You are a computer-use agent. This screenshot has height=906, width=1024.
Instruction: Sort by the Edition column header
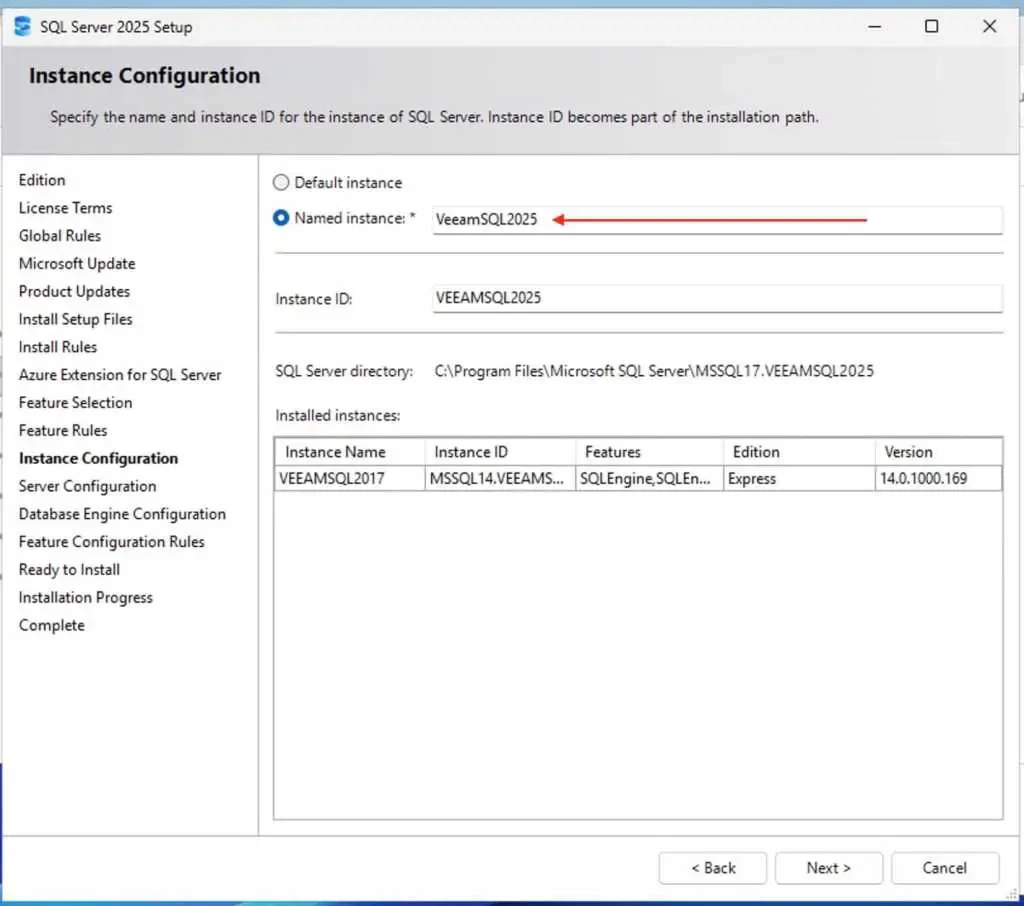point(797,452)
